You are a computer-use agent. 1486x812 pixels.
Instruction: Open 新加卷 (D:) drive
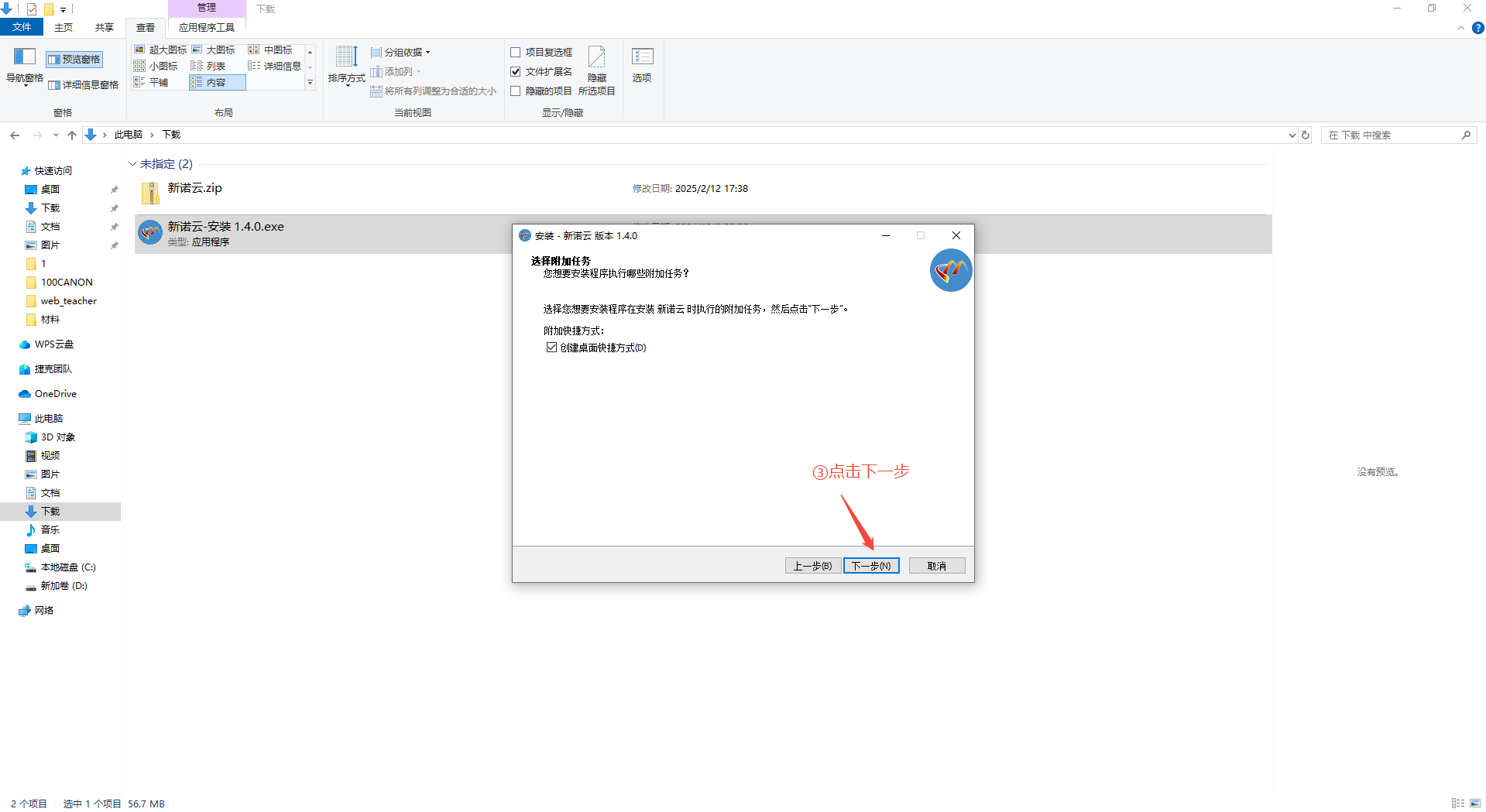(x=64, y=586)
